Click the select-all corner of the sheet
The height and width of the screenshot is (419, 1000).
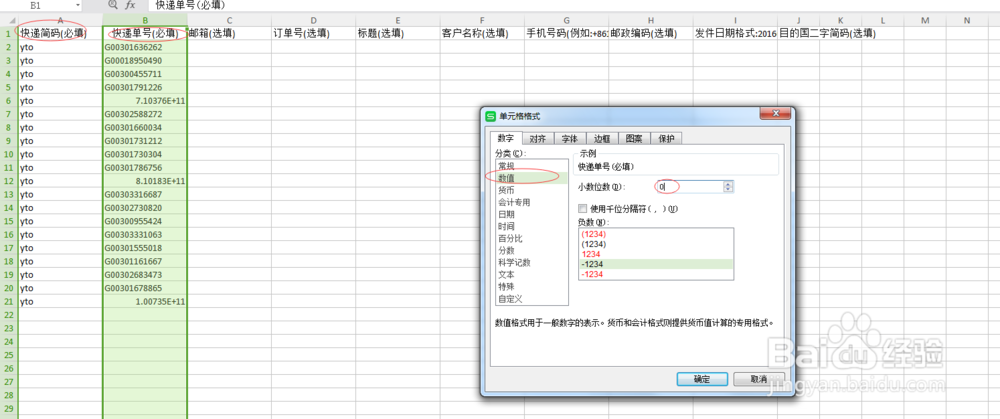[x=9, y=20]
